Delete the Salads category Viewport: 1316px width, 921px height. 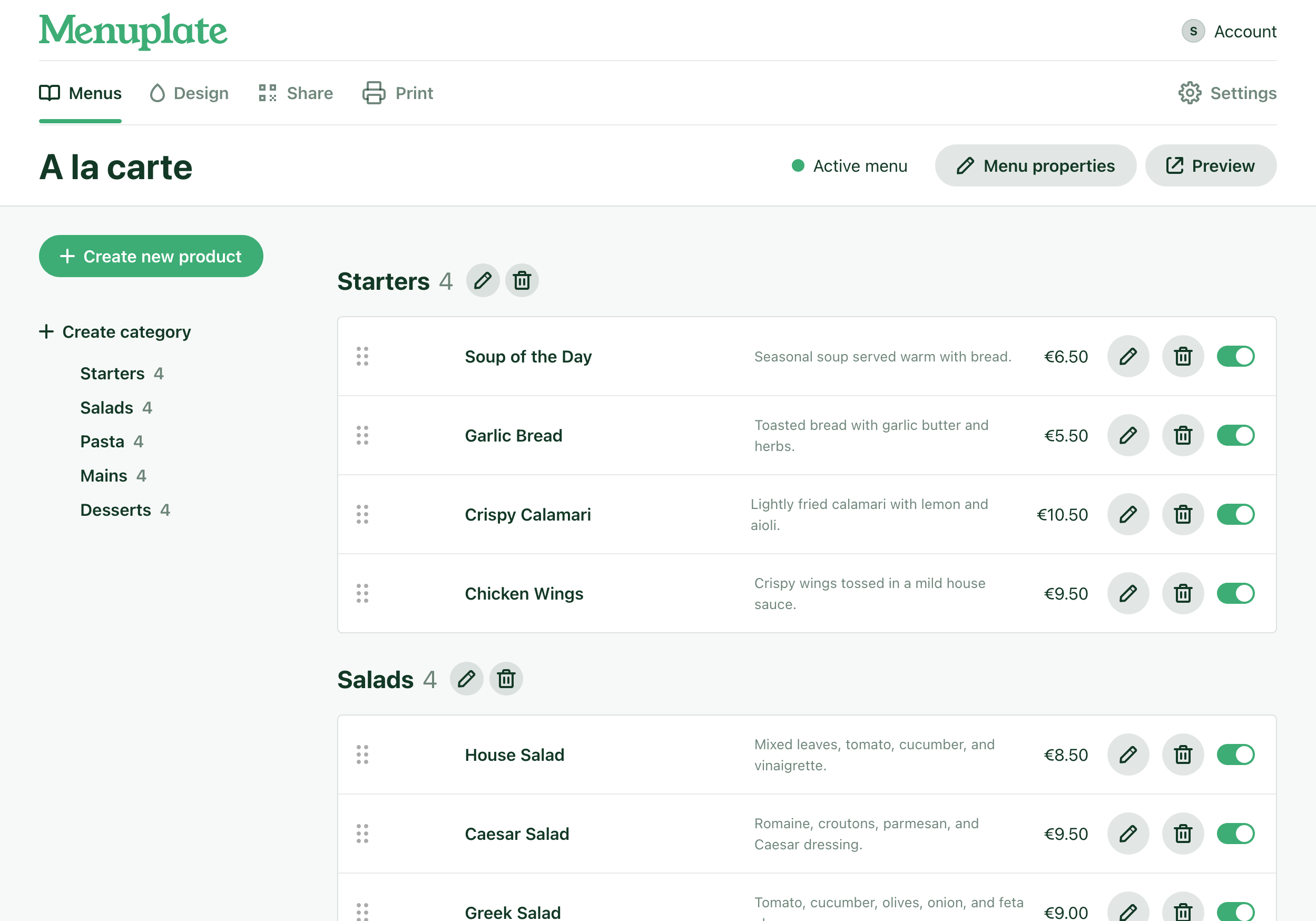tap(506, 679)
